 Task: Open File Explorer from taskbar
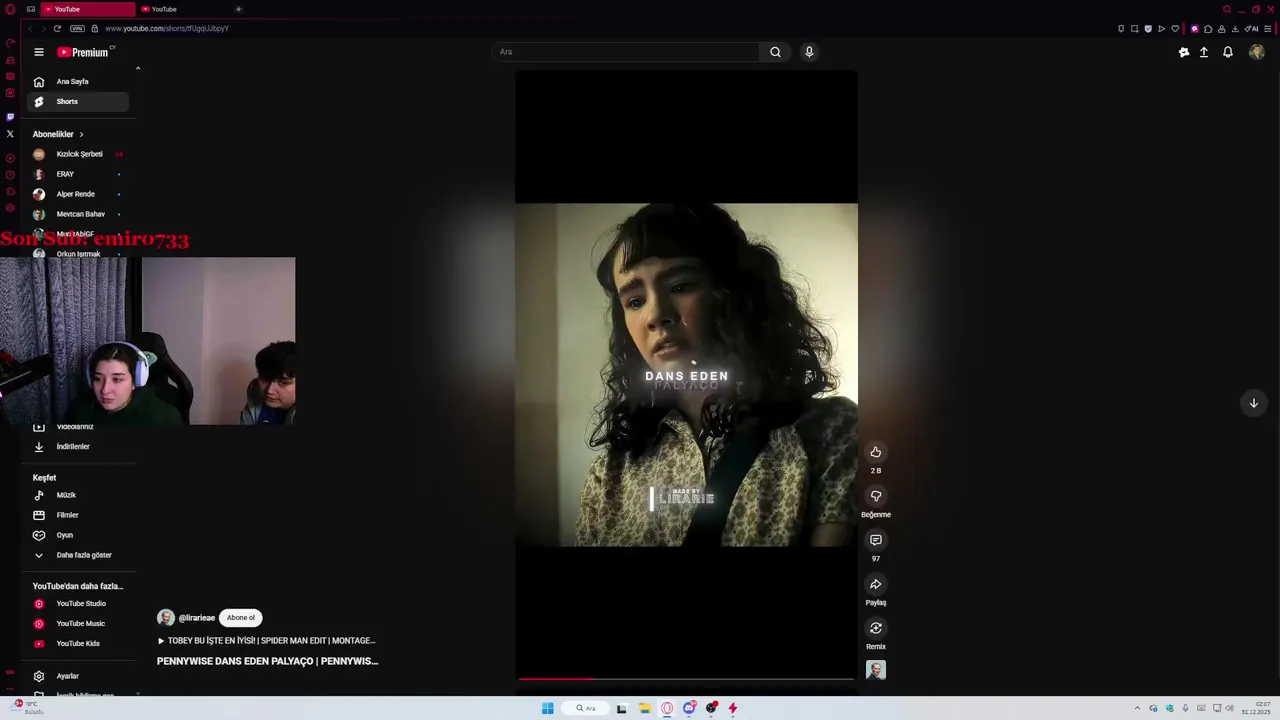tap(645, 708)
